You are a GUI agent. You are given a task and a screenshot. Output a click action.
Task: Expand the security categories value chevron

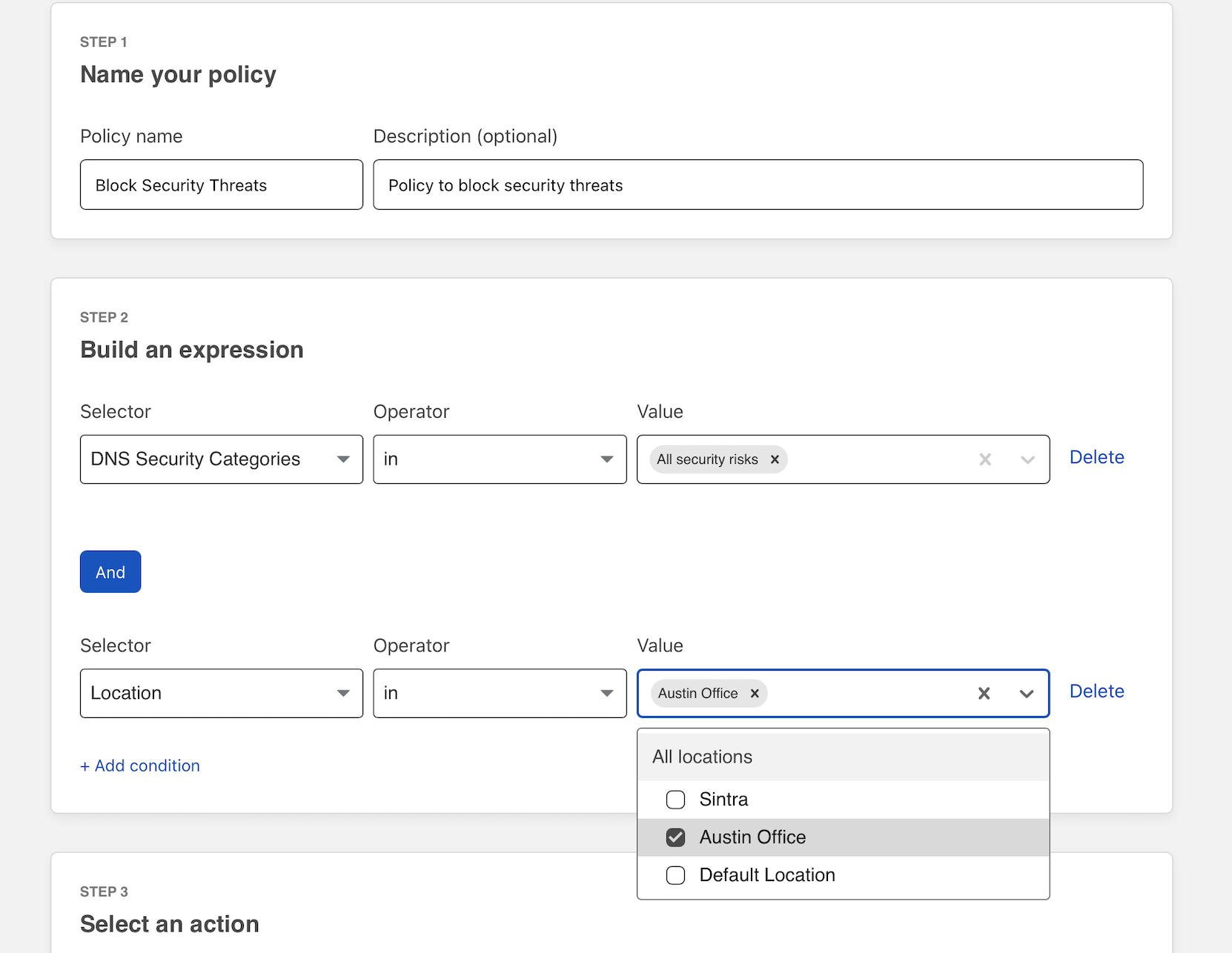tap(1027, 459)
